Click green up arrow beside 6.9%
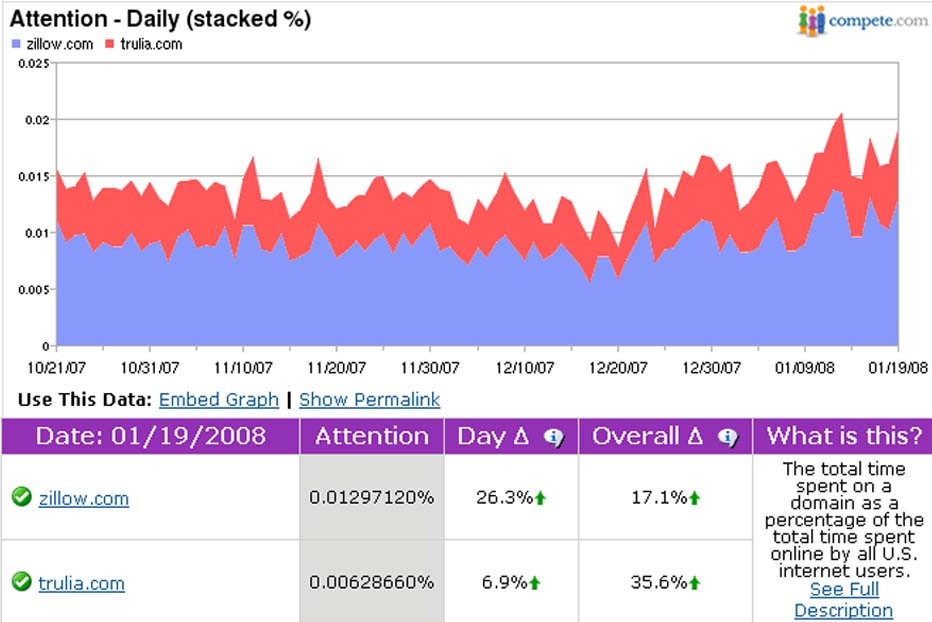This screenshot has width=932, height=622. pyautogui.click(x=534, y=583)
